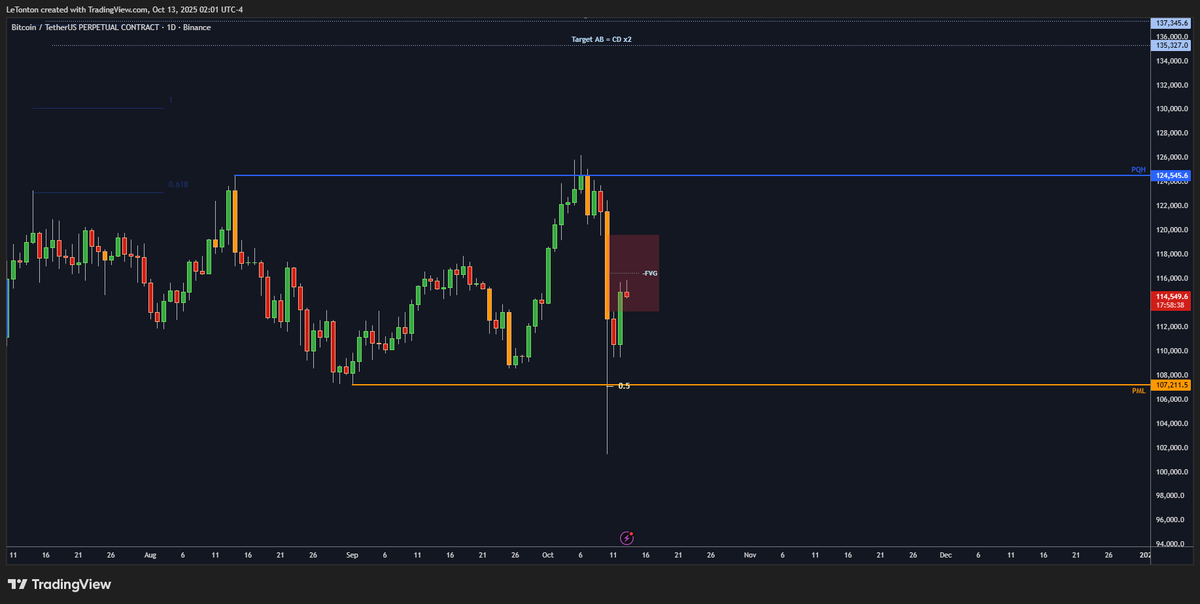Click the Aug label on time axis

click(150, 553)
